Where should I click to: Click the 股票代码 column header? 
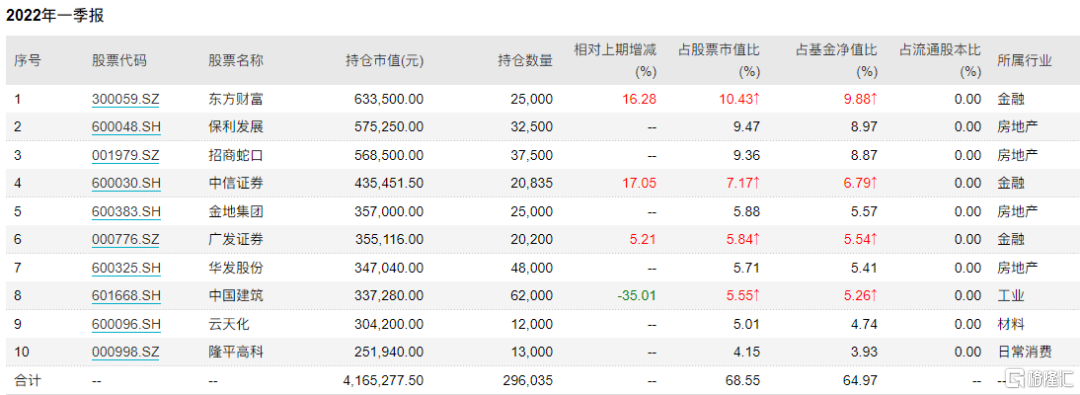119,61
